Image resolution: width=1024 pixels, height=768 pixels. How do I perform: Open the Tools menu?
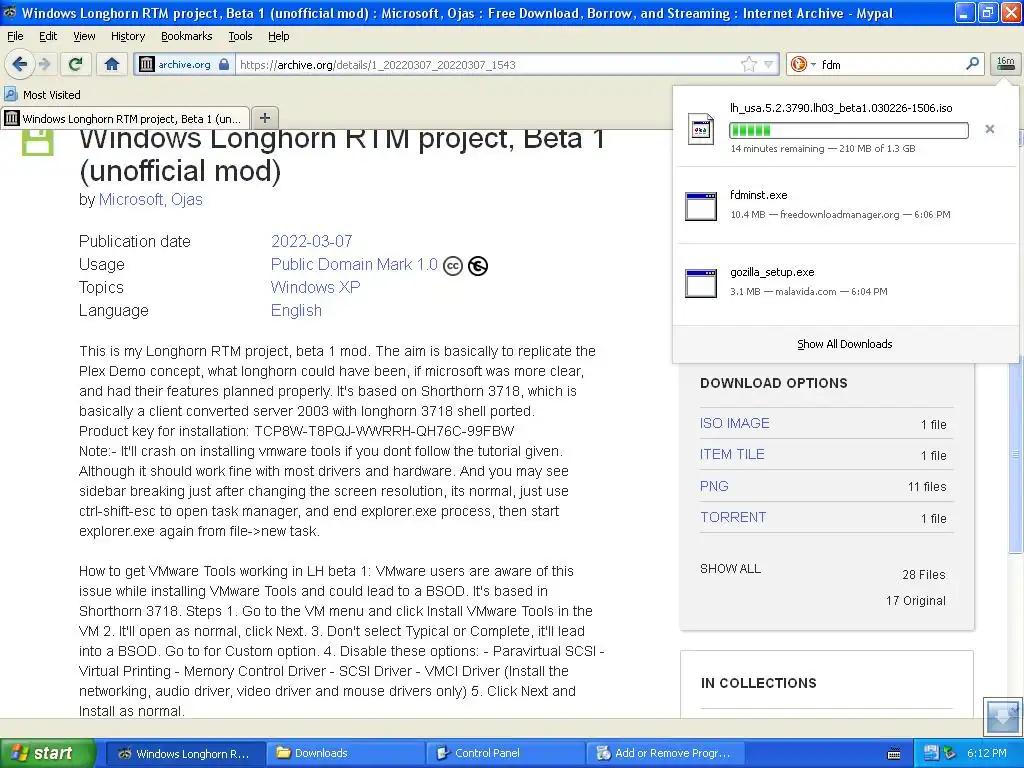point(240,36)
